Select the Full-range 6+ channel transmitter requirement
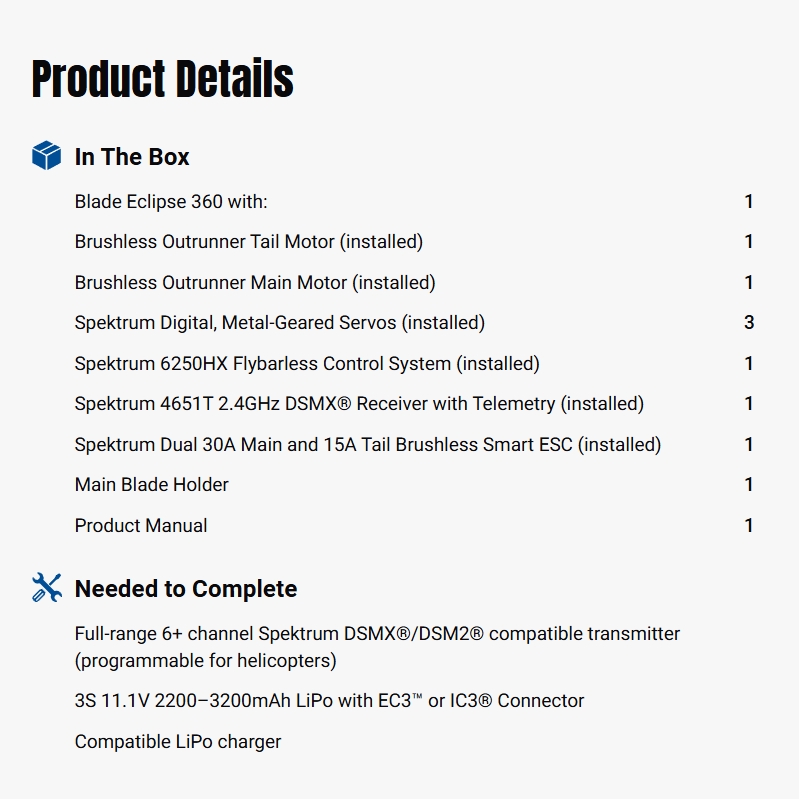799x799 pixels. coord(377,647)
